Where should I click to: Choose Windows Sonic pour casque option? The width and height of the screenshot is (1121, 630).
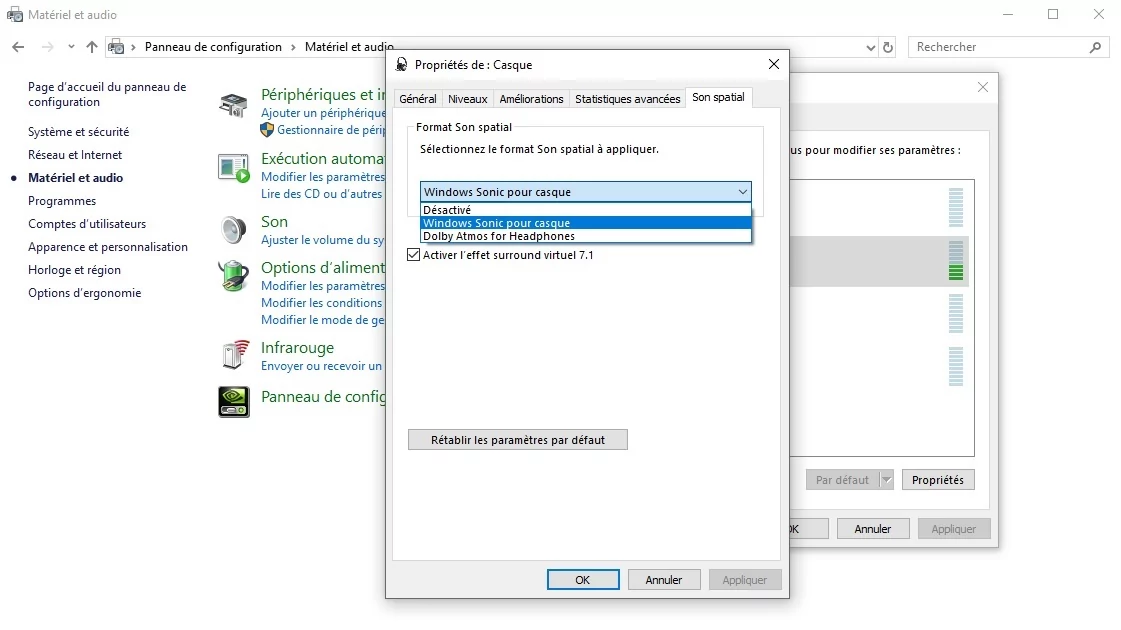tap(586, 223)
